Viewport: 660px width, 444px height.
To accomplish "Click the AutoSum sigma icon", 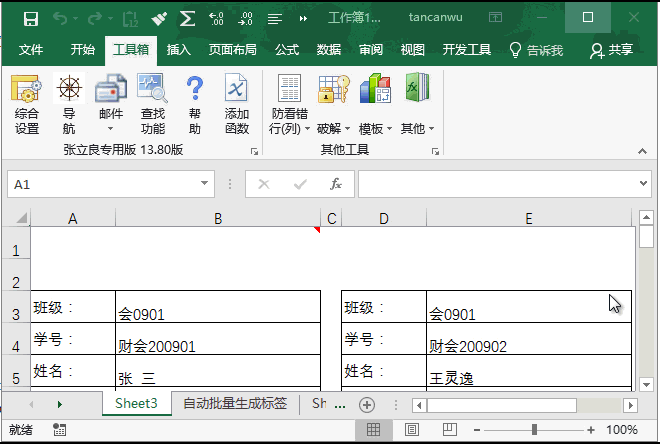I will point(187,18).
